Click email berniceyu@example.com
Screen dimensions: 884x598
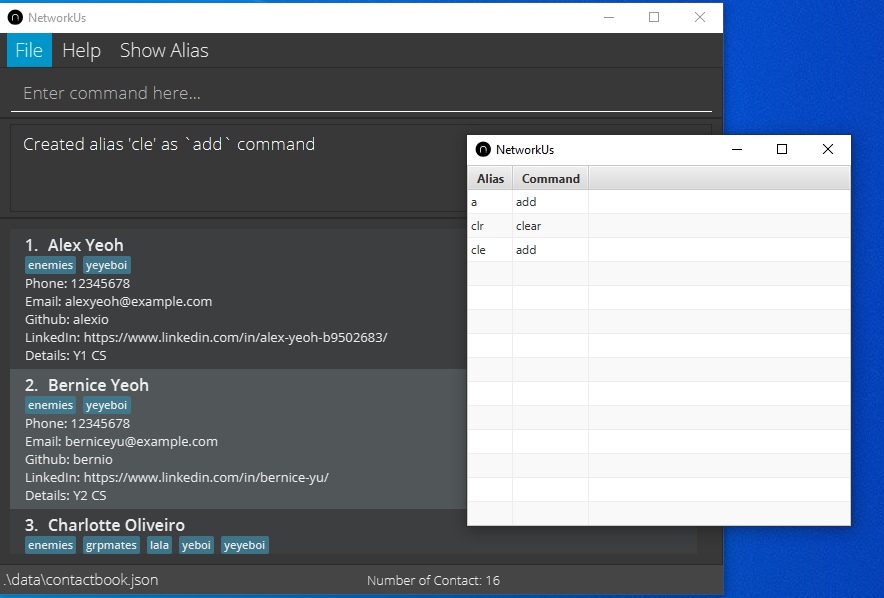click(x=142, y=441)
